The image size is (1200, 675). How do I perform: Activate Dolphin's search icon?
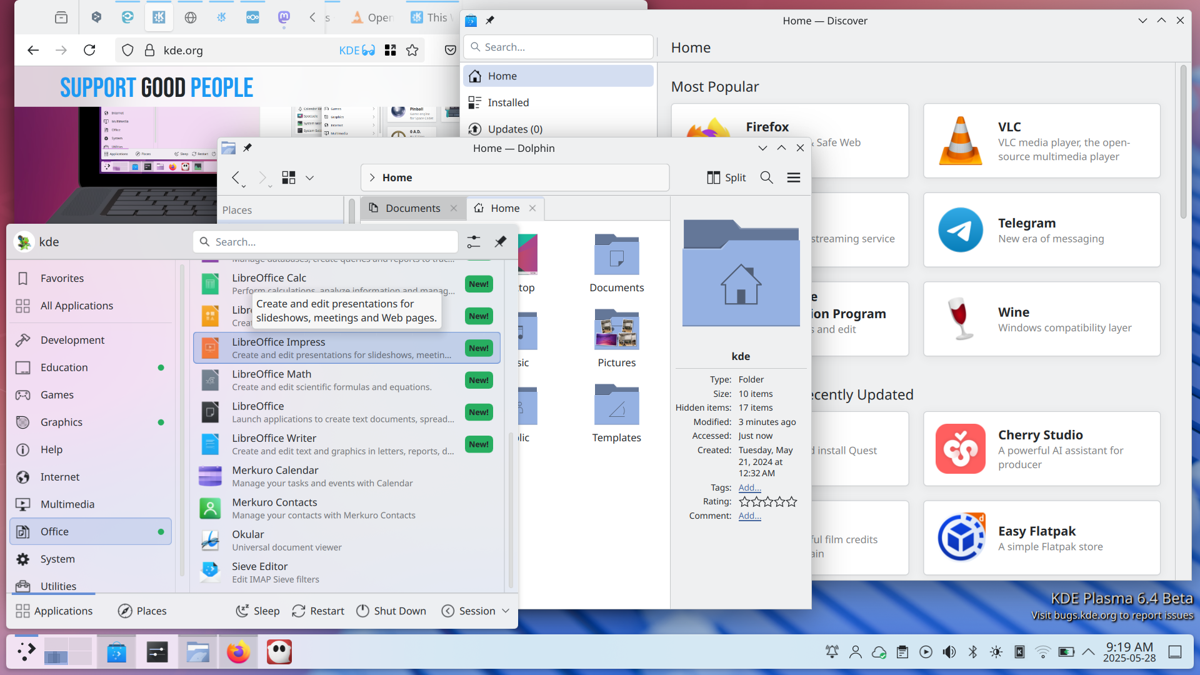(766, 177)
